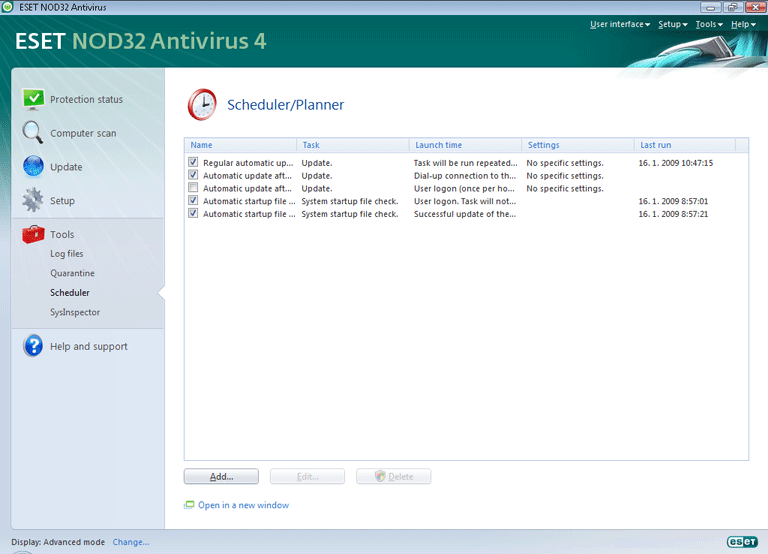Select Log files under Tools

67,254
